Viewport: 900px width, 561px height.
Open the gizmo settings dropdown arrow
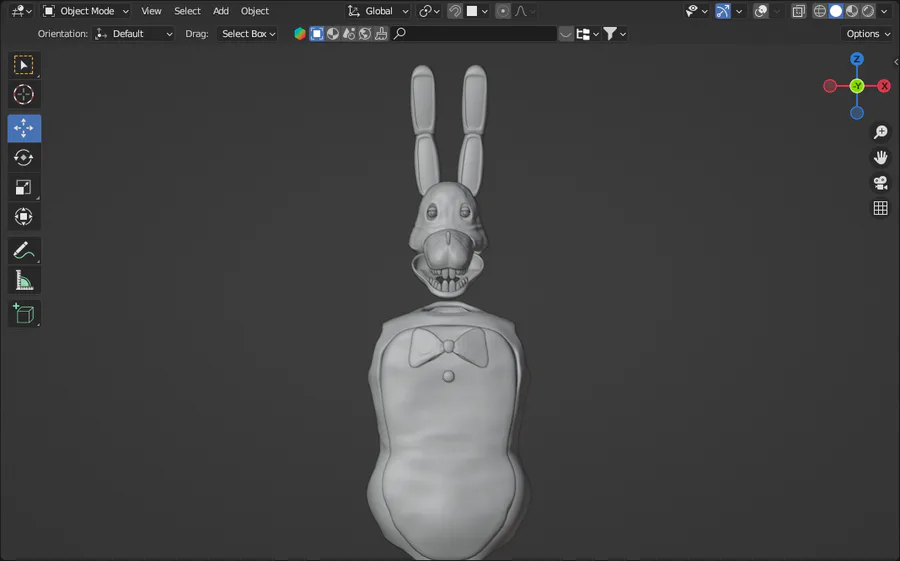(739, 11)
